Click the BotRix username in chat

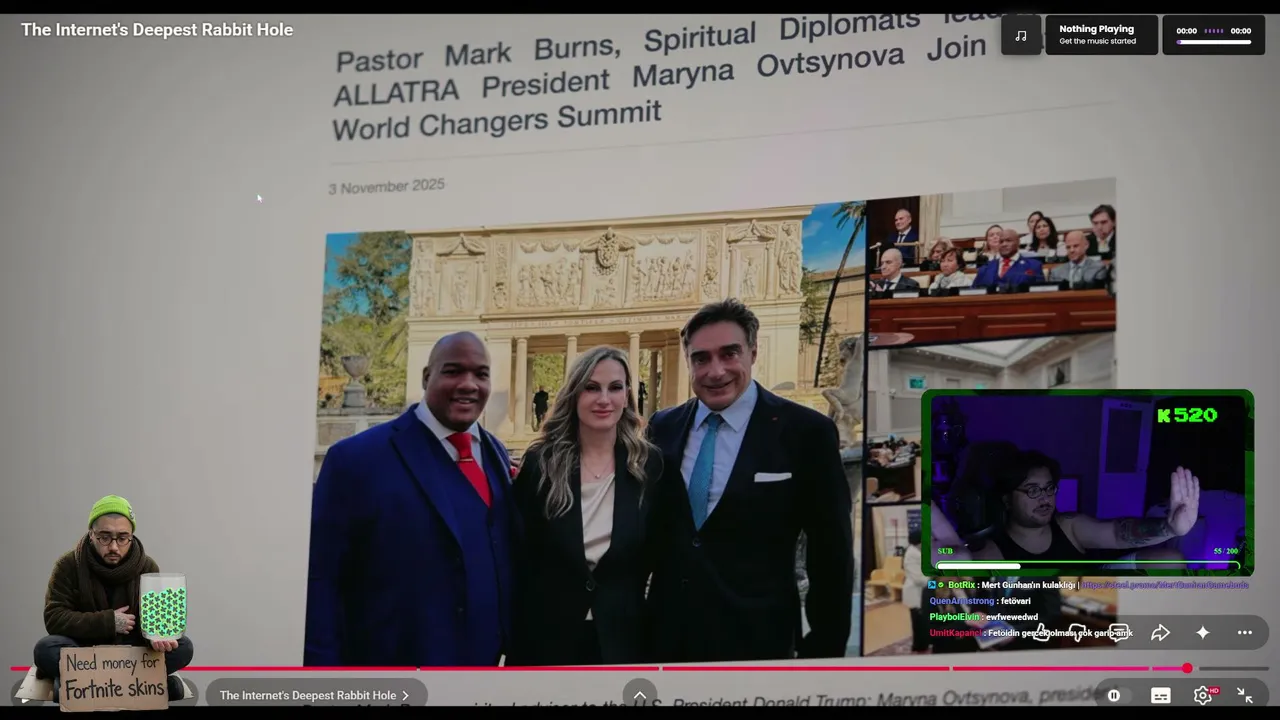(x=961, y=585)
